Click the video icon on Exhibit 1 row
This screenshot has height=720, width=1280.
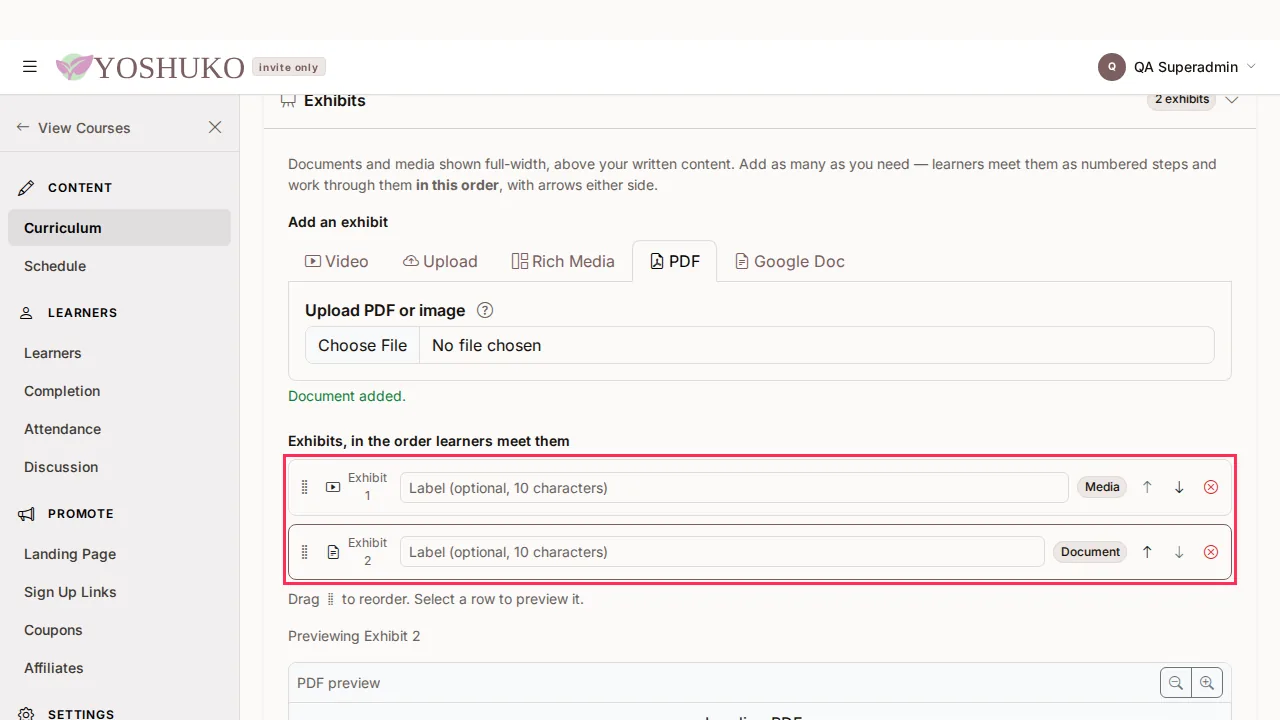pyautogui.click(x=333, y=487)
